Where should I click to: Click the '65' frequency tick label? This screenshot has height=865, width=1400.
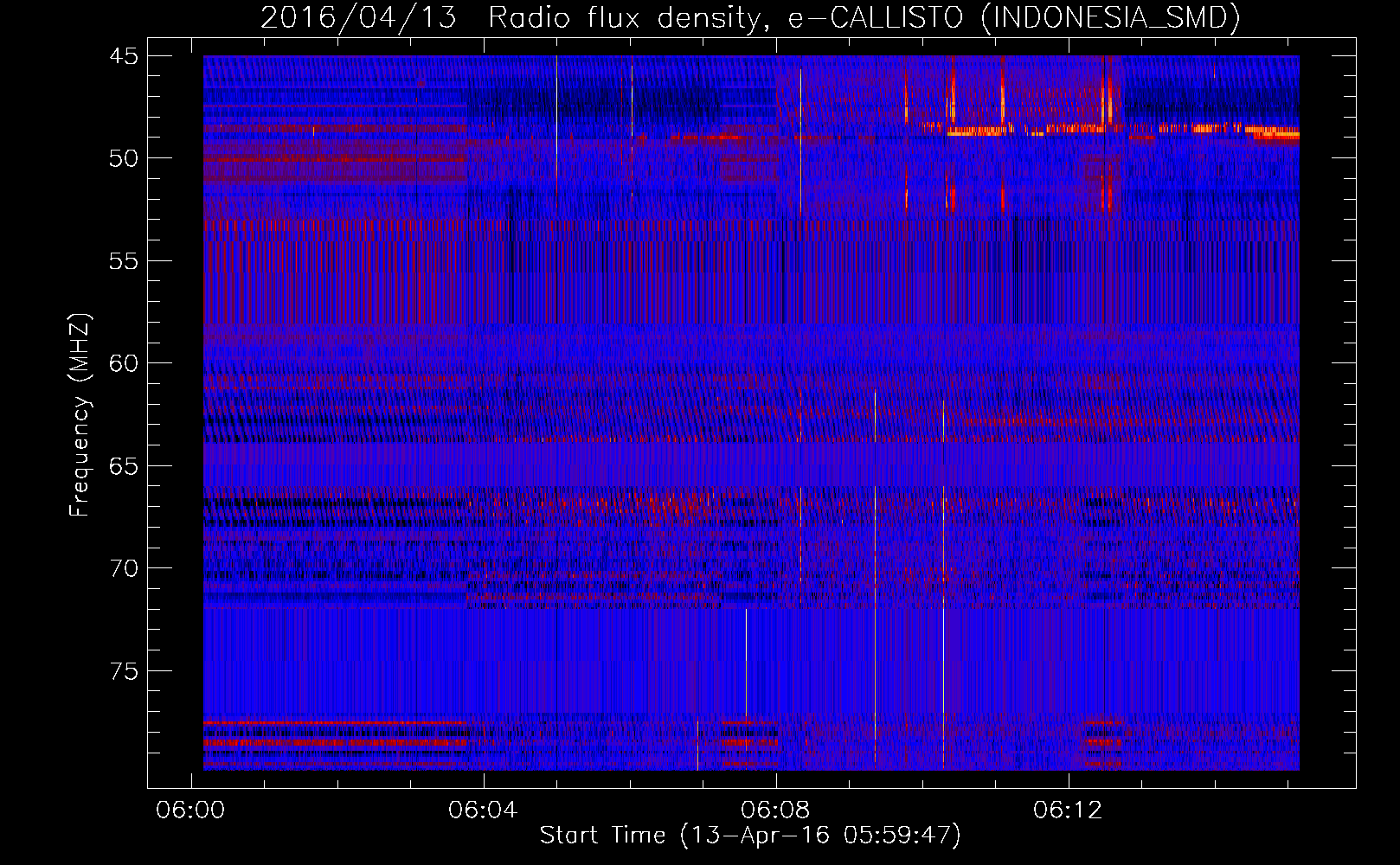[x=124, y=466]
